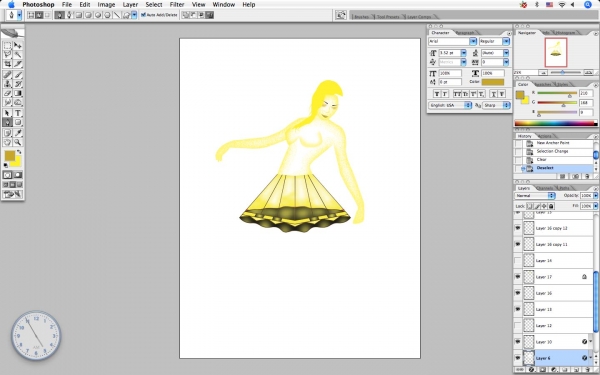This screenshot has width=600, height=375.
Task: Select the Dodge tool
Action: (18, 102)
